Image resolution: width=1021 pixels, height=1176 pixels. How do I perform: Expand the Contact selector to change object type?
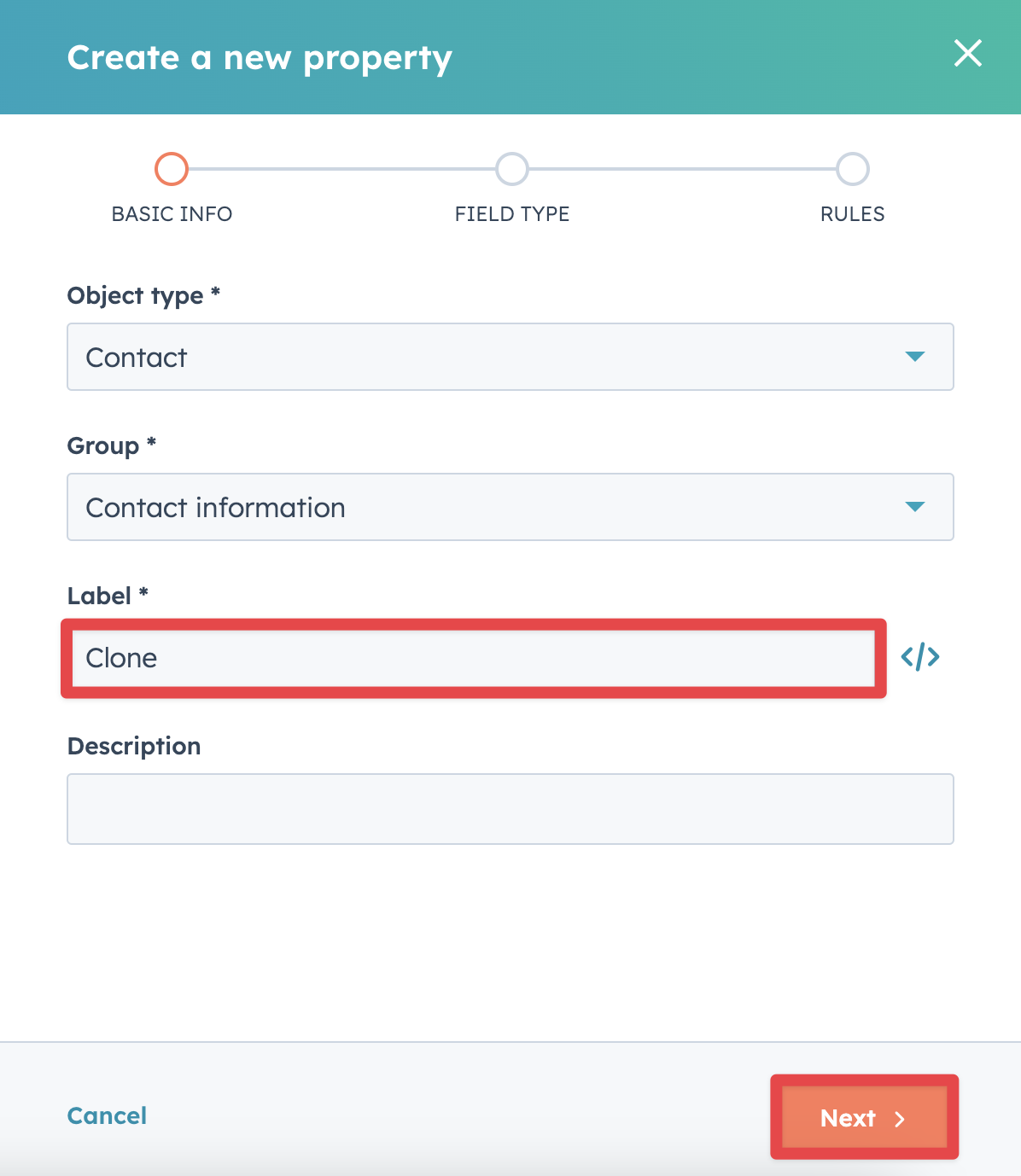(510, 357)
